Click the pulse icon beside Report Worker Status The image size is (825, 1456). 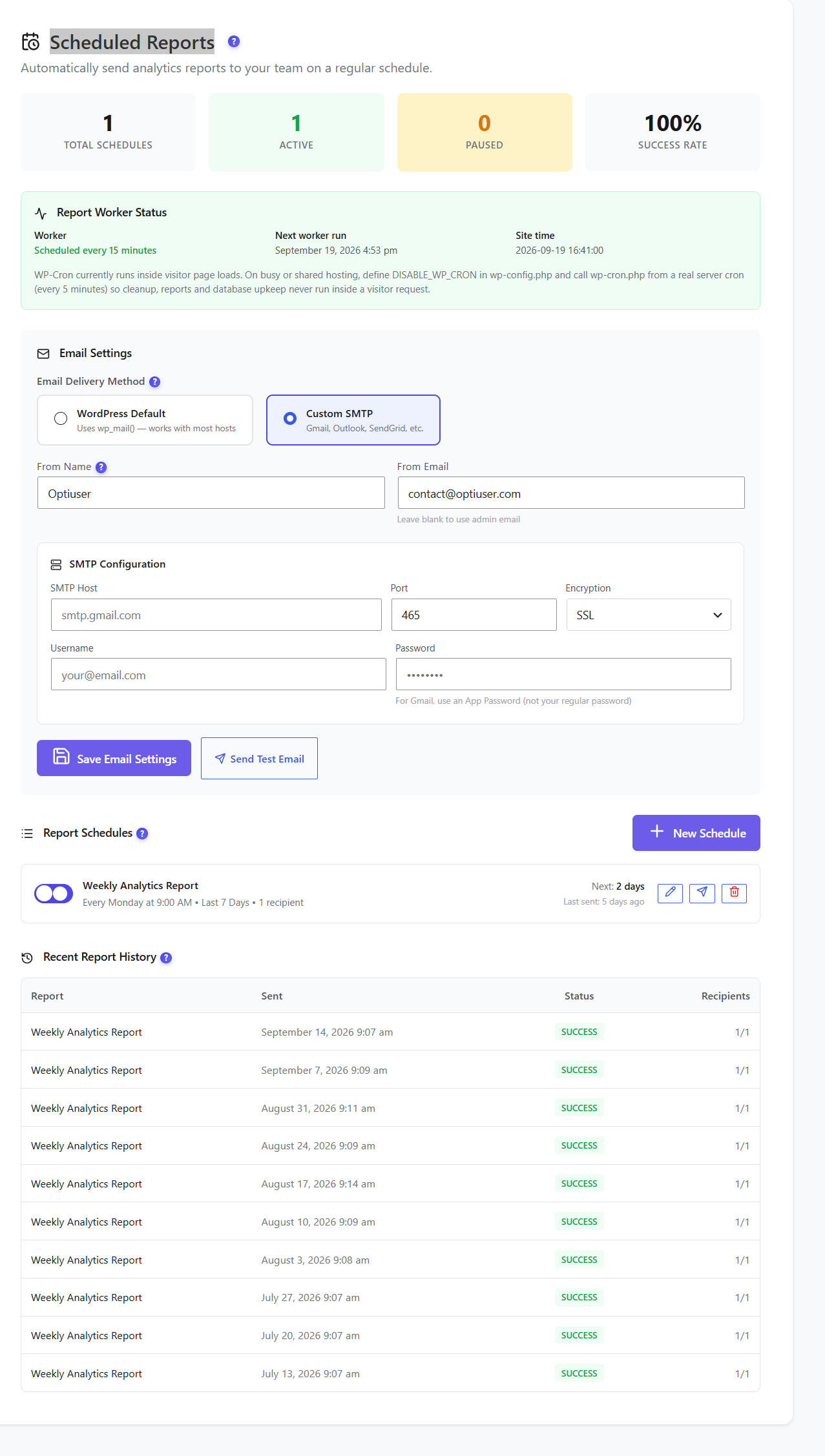click(x=41, y=213)
